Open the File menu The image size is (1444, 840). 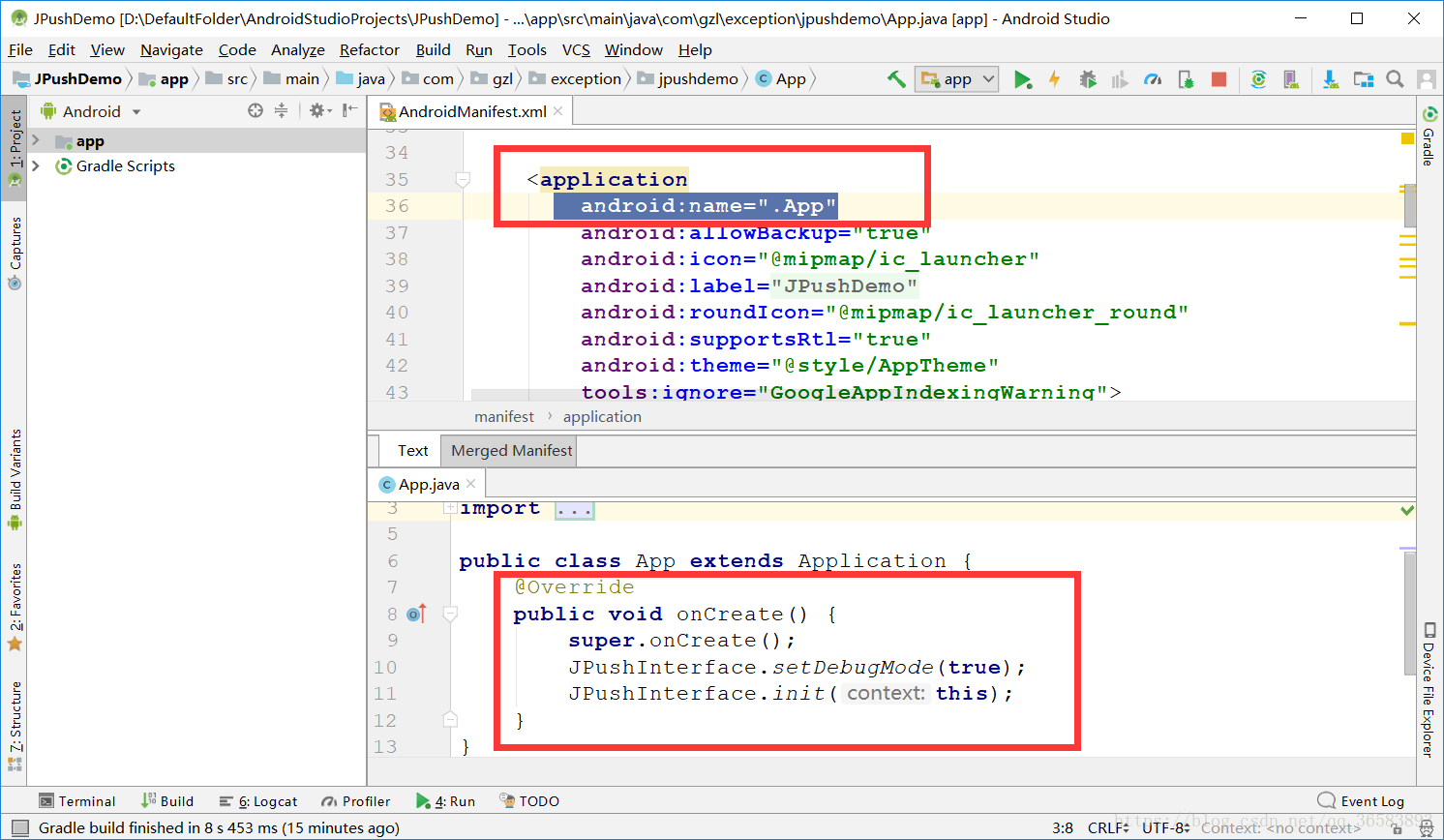coord(20,50)
